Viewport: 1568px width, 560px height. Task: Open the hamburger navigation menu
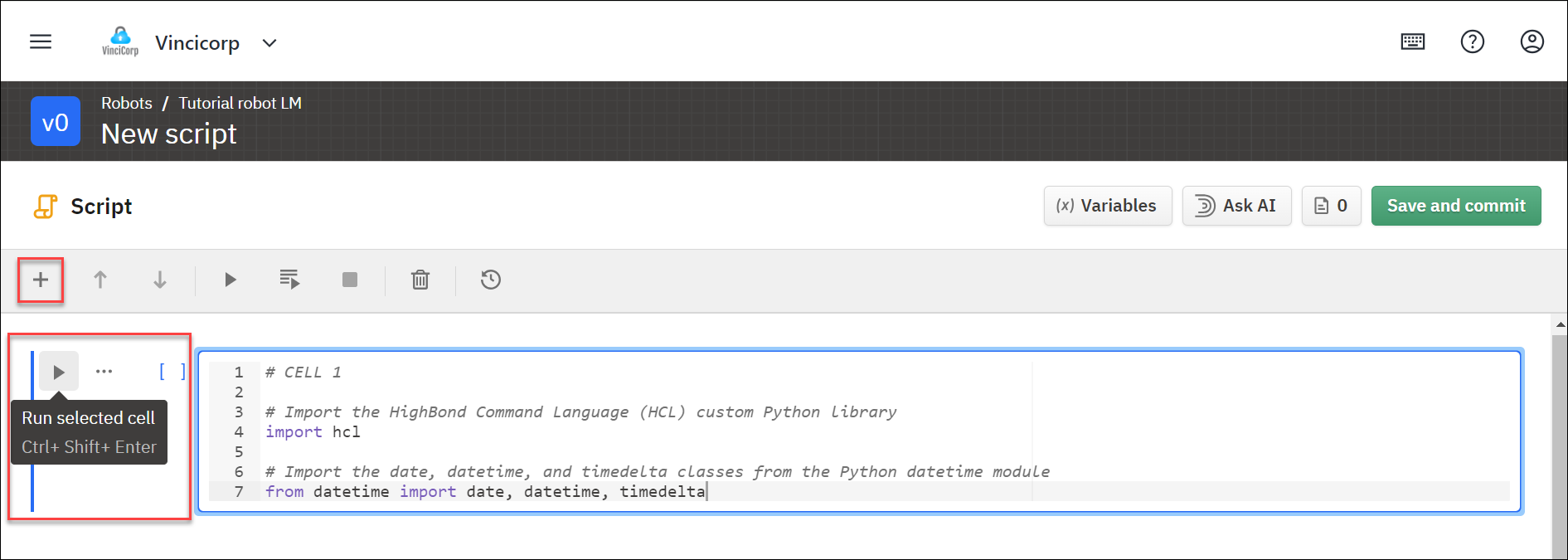(x=41, y=41)
